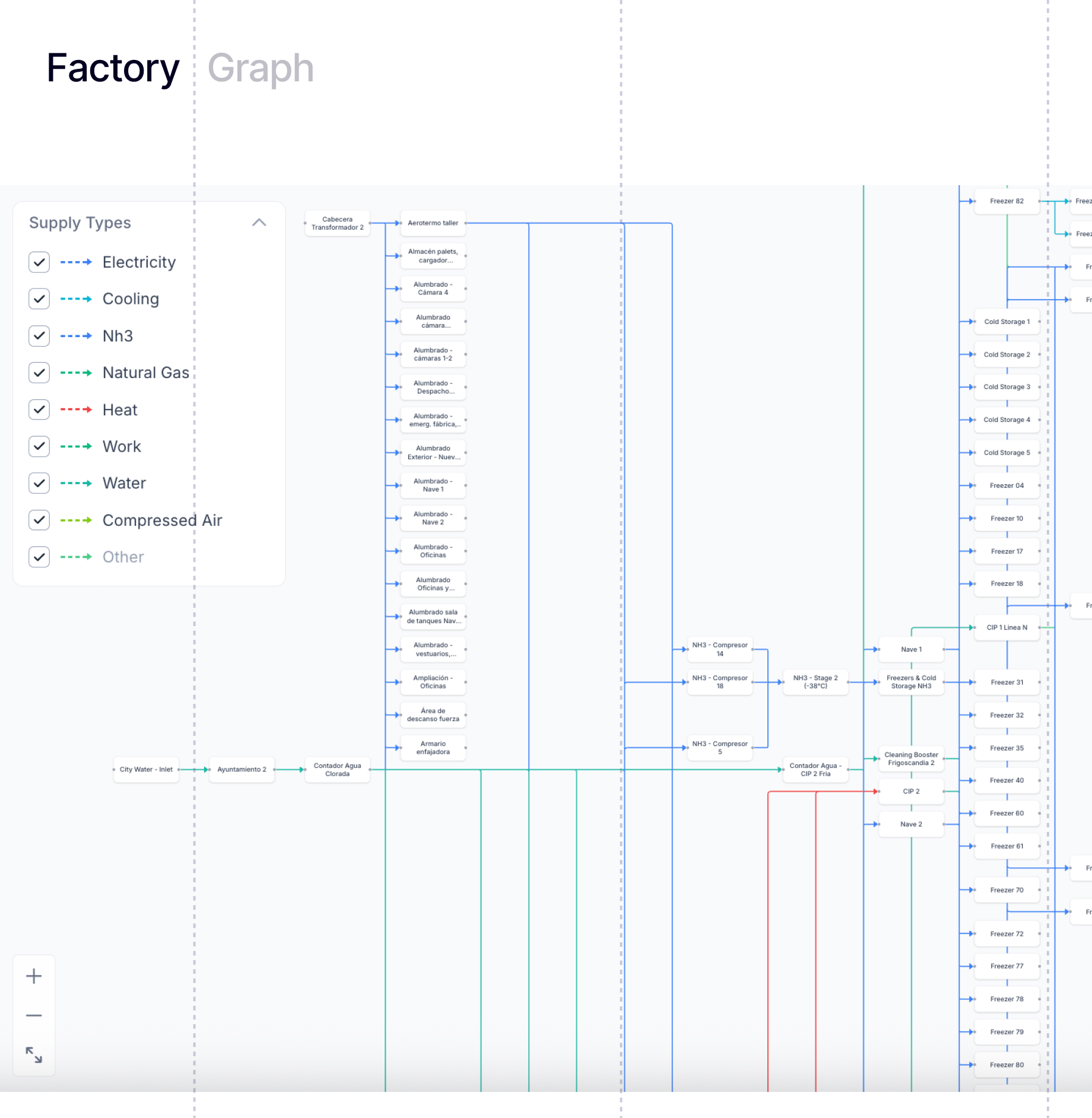Click the Natural Gas label
The image size is (1092, 1118).
coord(146,373)
